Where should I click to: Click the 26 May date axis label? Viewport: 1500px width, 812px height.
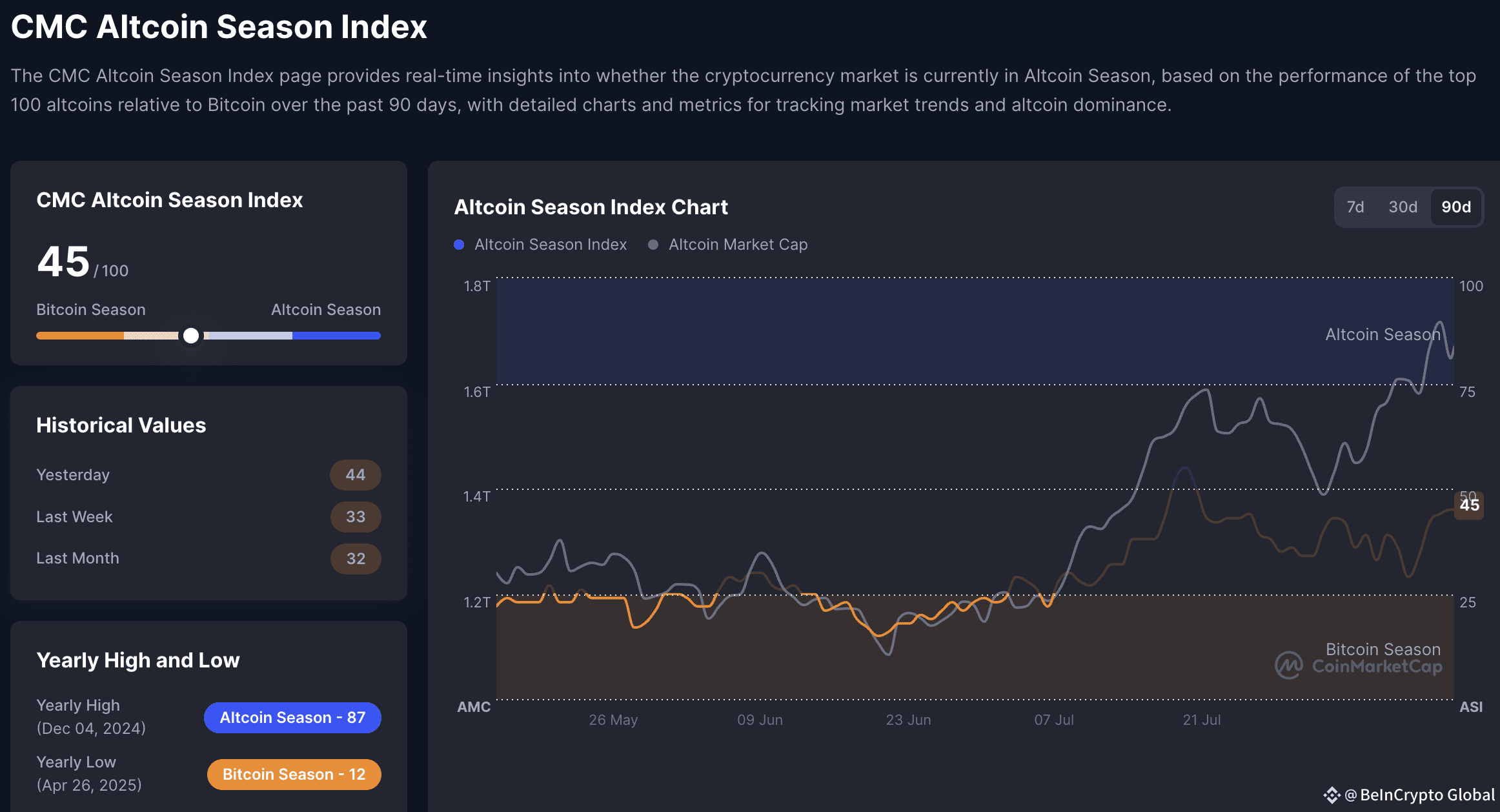(613, 720)
